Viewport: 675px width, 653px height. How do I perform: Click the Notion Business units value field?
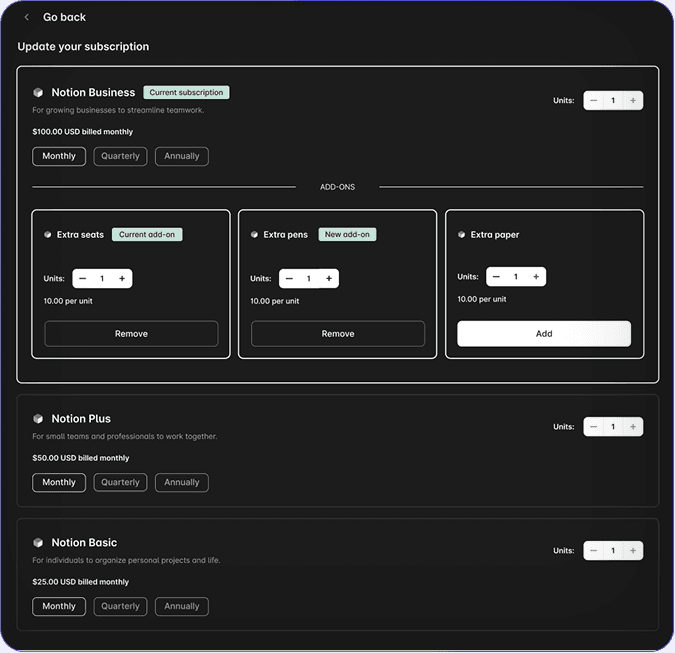(x=613, y=101)
